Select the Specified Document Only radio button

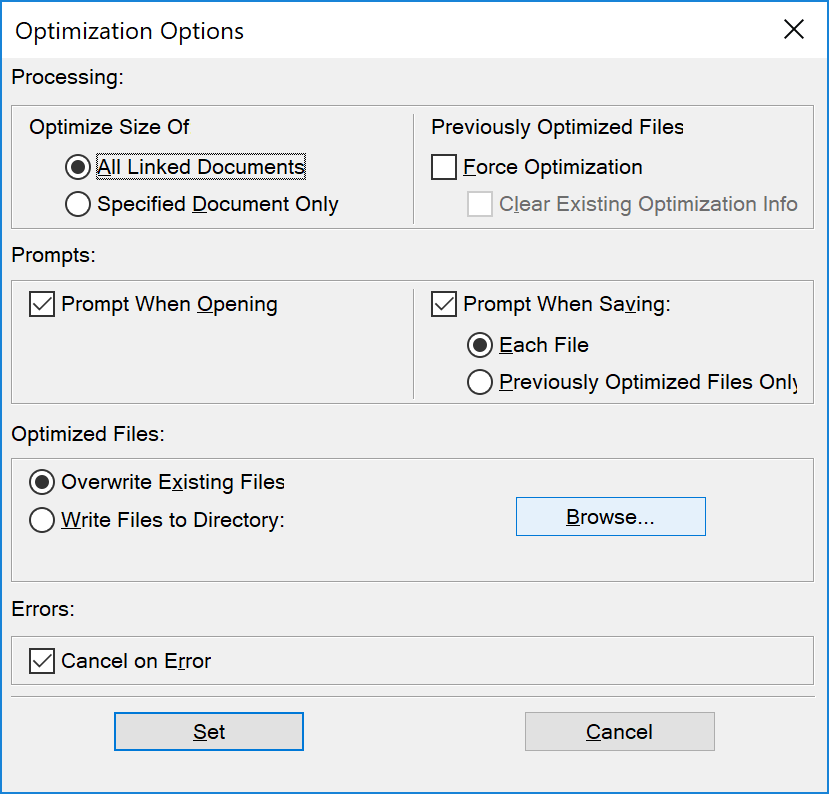click(x=77, y=203)
